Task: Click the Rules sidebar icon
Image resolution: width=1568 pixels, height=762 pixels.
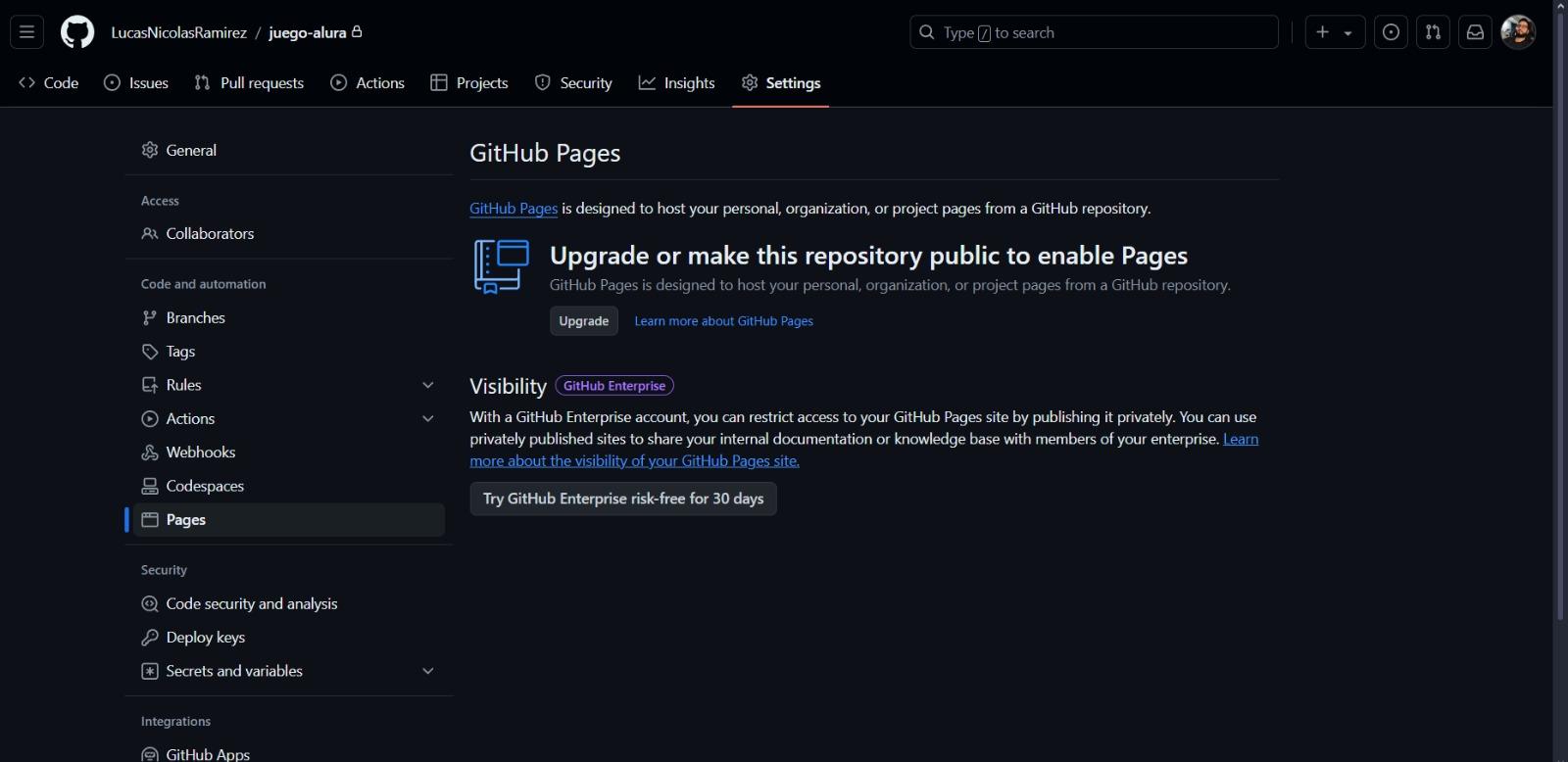Action: (x=150, y=385)
